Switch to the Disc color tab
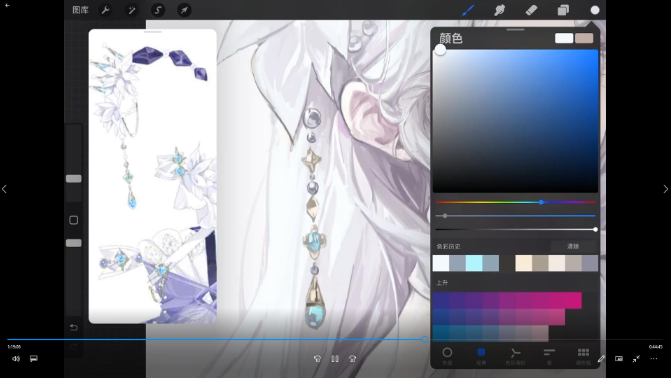 447,355
